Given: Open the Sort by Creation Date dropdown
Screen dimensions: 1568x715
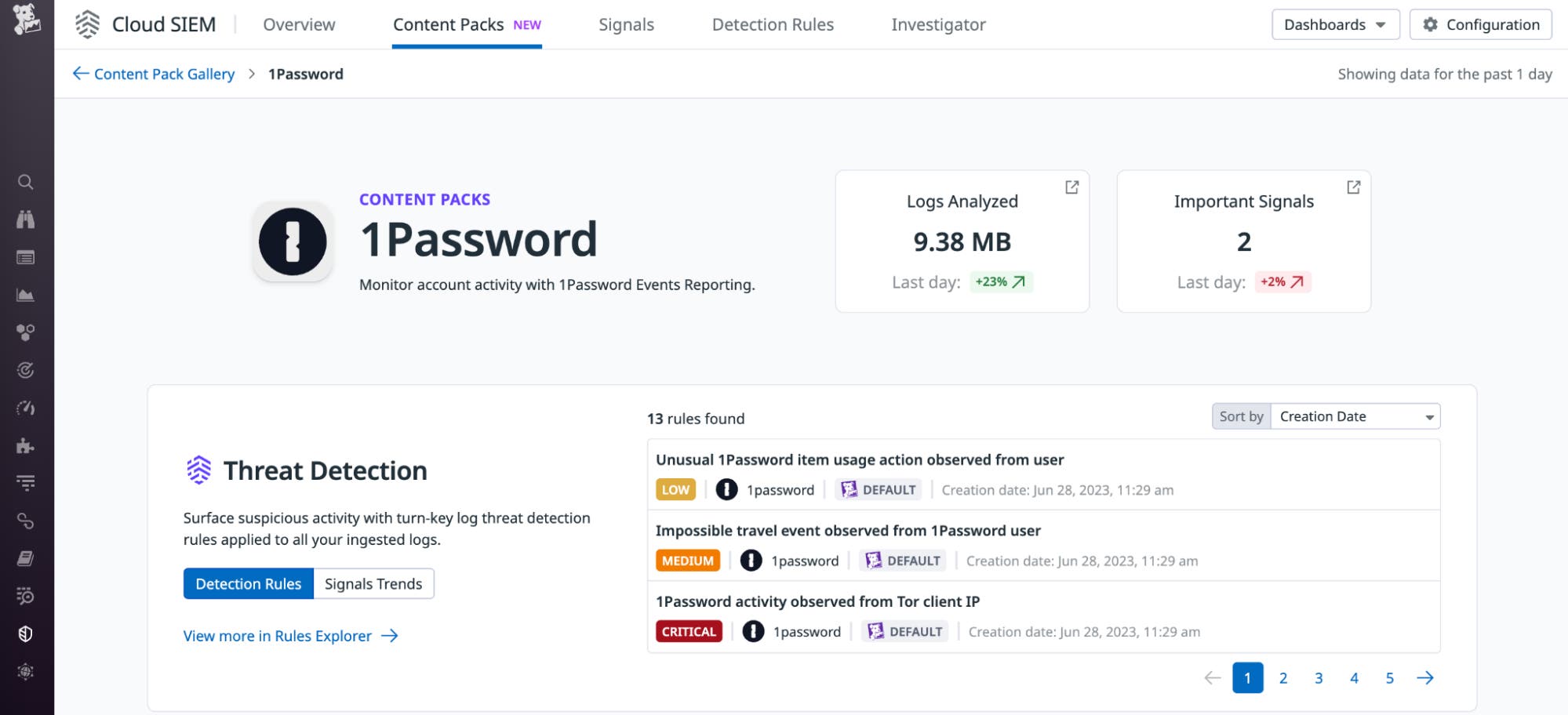Looking at the screenshot, I should pos(1355,416).
